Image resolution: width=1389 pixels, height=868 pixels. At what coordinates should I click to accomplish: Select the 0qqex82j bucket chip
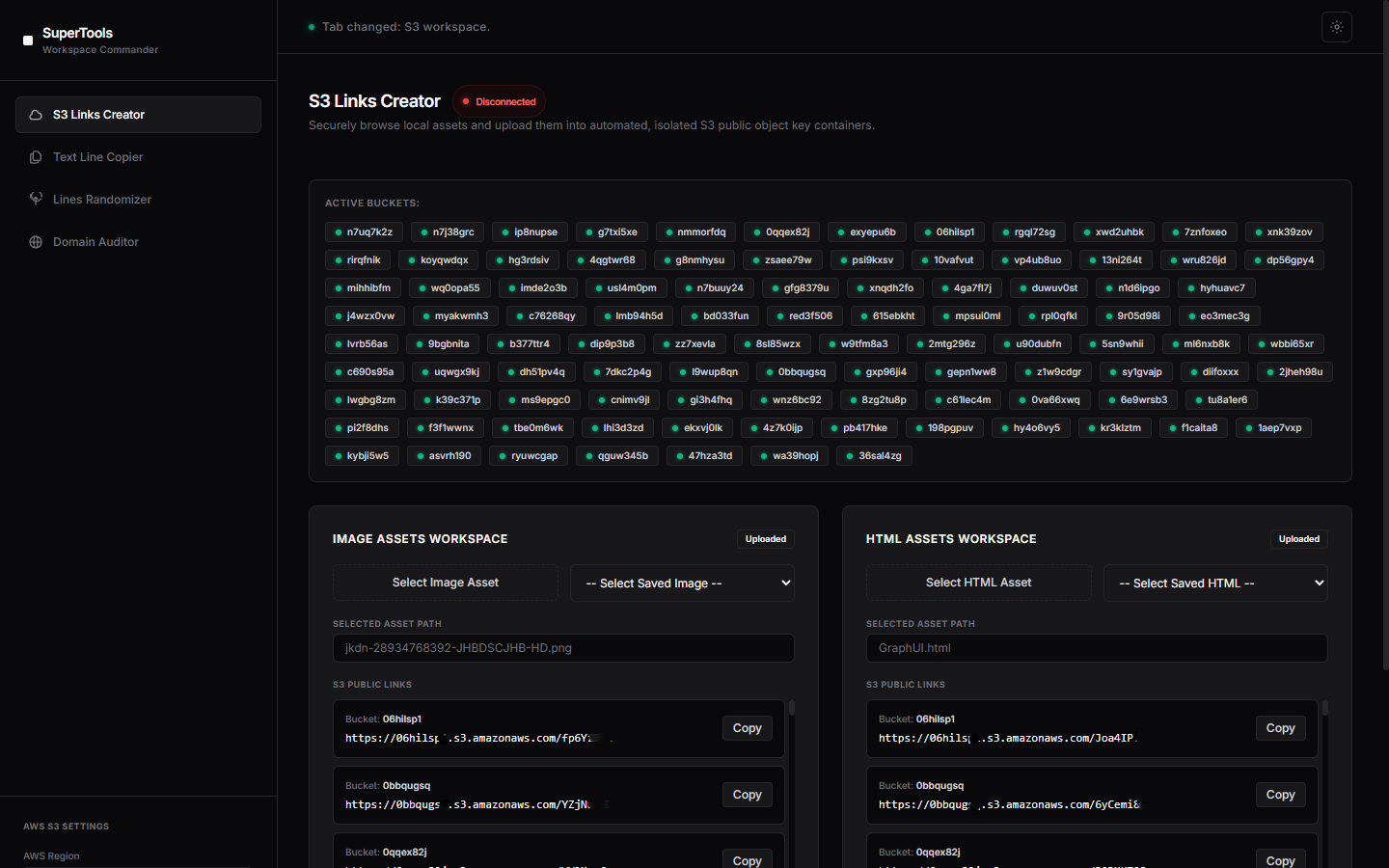782,231
